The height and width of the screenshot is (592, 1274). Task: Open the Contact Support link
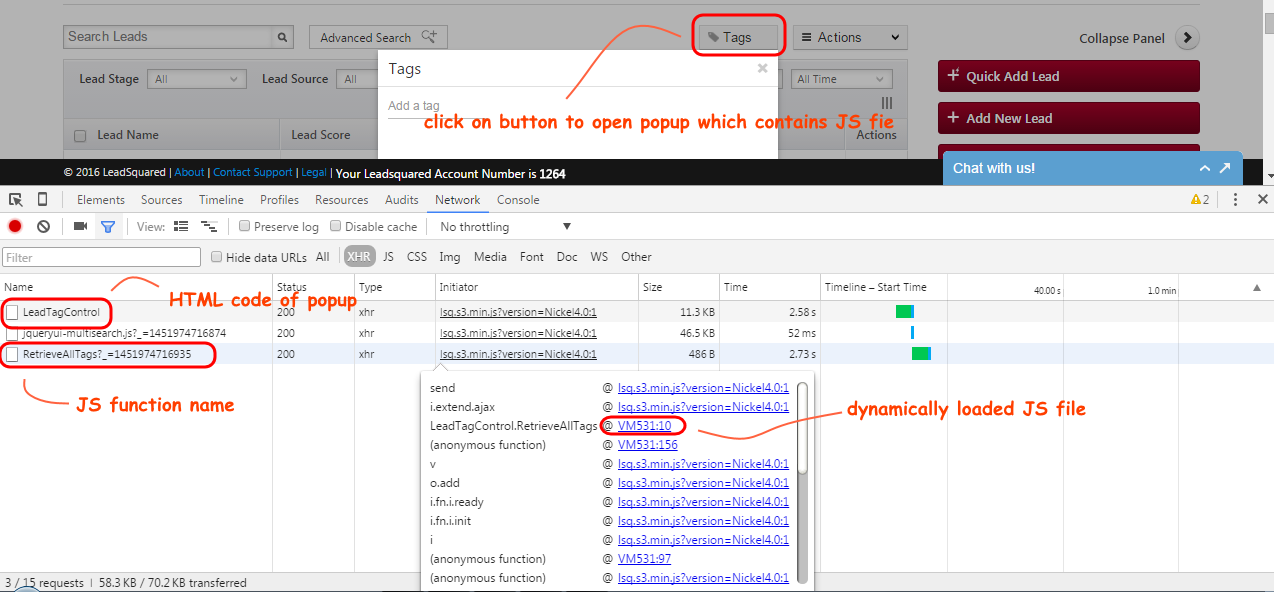pyautogui.click(x=252, y=171)
